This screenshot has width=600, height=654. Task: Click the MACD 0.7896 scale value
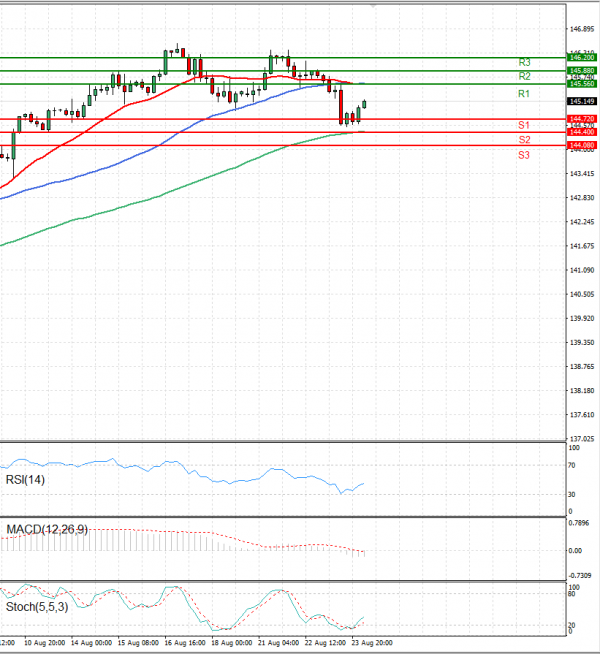(x=579, y=523)
